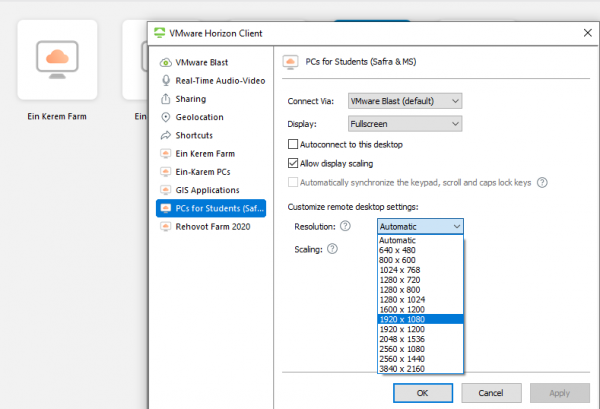Click the Real-Time Audio-Video microphone icon
This screenshot has width=600, height=409.
click(x=166, y=80)
